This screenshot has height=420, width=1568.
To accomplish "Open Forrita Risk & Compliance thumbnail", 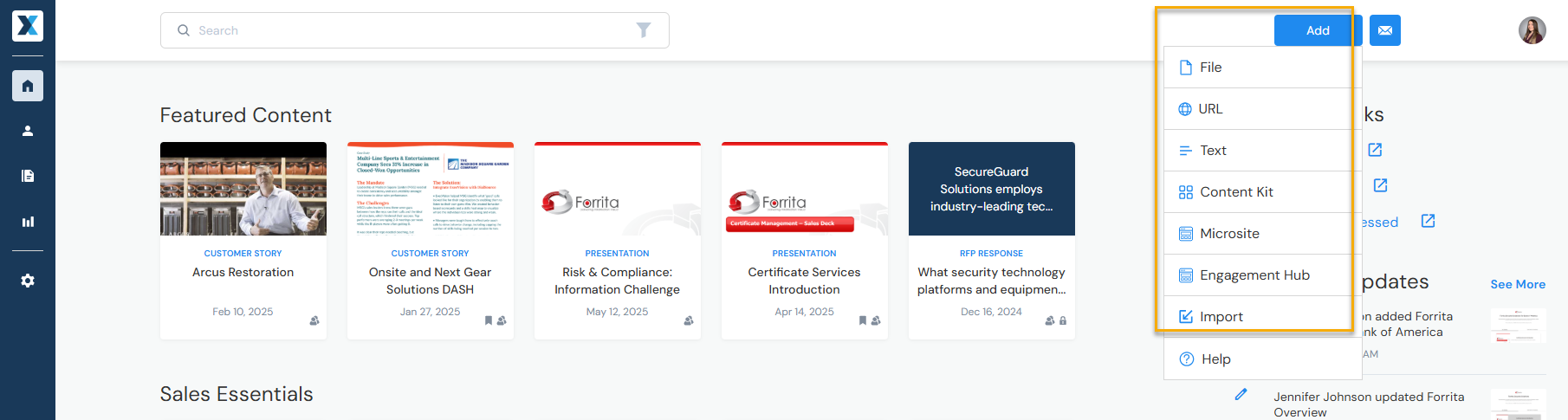I will [x=618, y=189].
